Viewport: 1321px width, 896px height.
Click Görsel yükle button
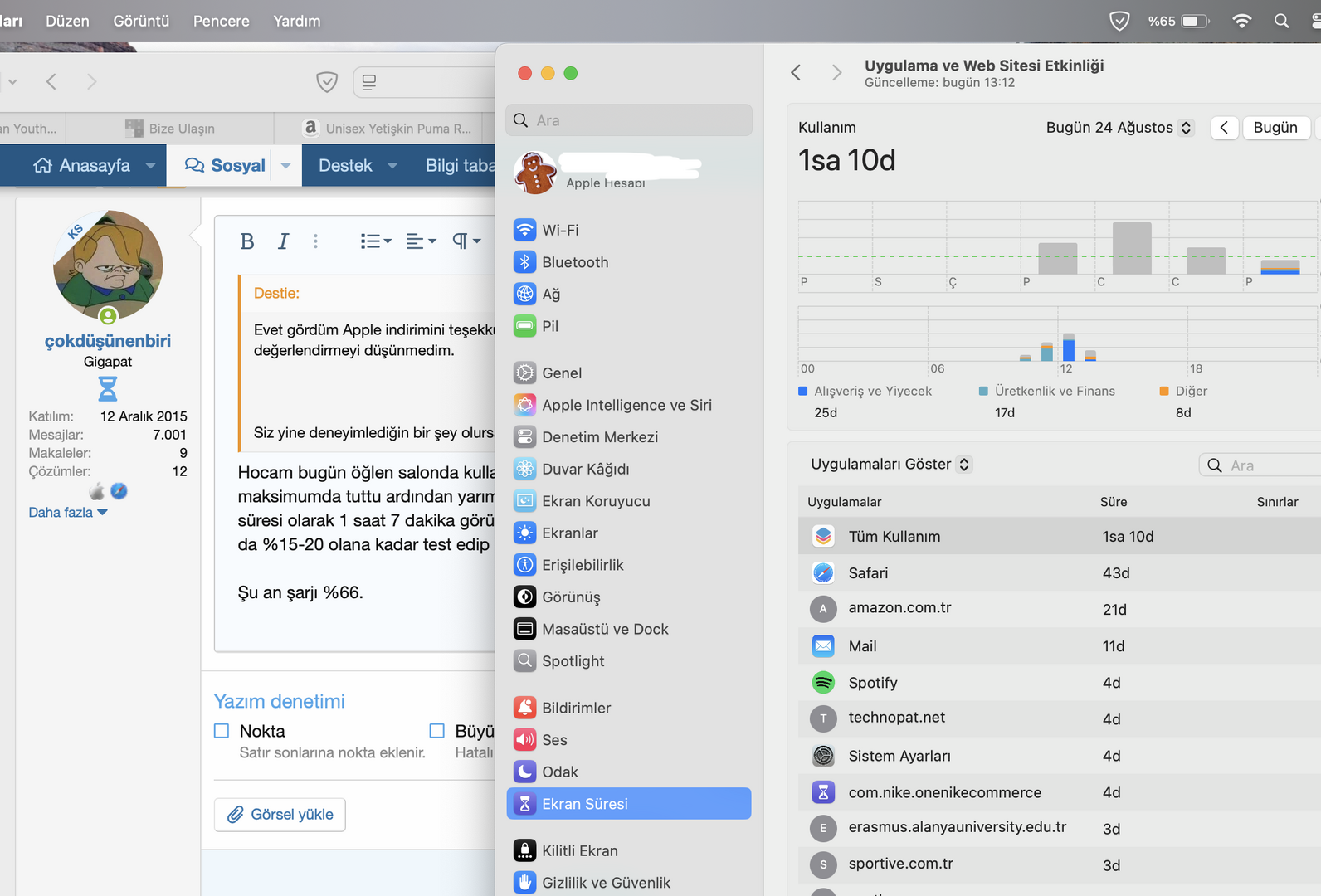(280, 815)
